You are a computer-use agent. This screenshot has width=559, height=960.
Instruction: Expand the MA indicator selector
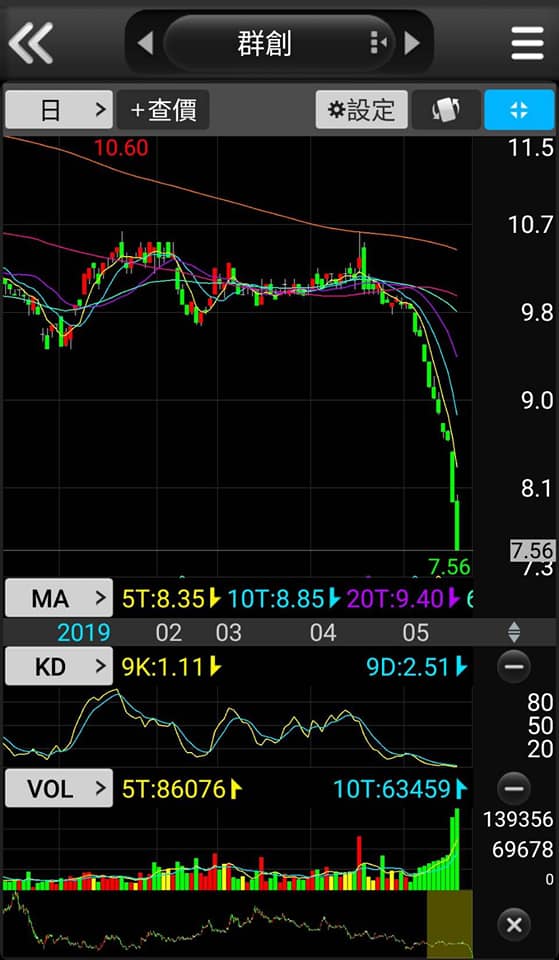(x=59, y=598)
